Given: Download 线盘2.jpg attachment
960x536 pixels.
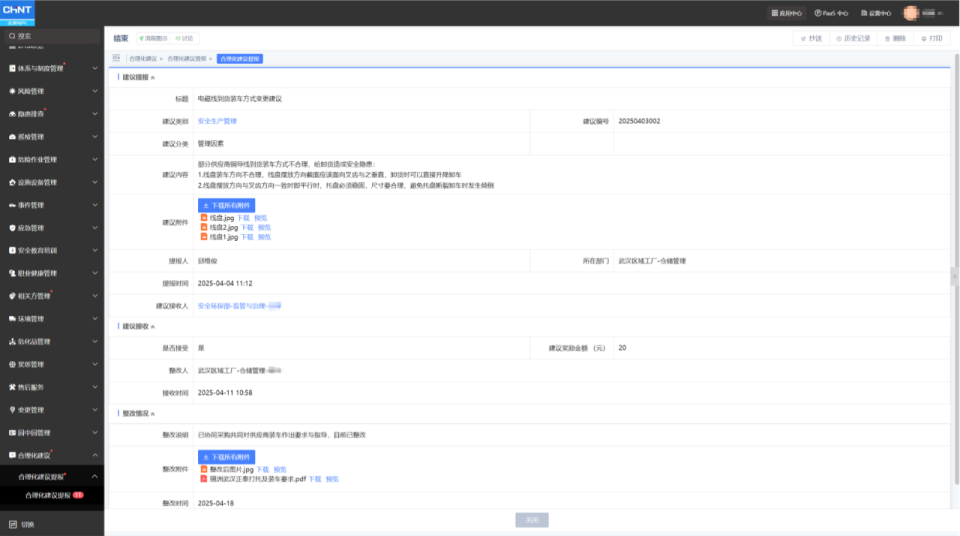Looking at the screenshot, I should coord(247,227).
